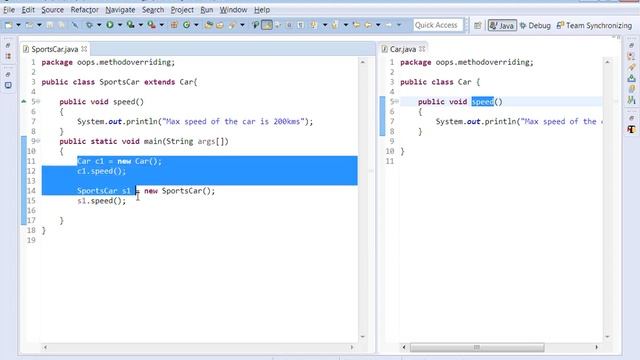Click the Debug bug toolbar icon
The height and width of the screenshot is (360, 640).
(89, 25)
